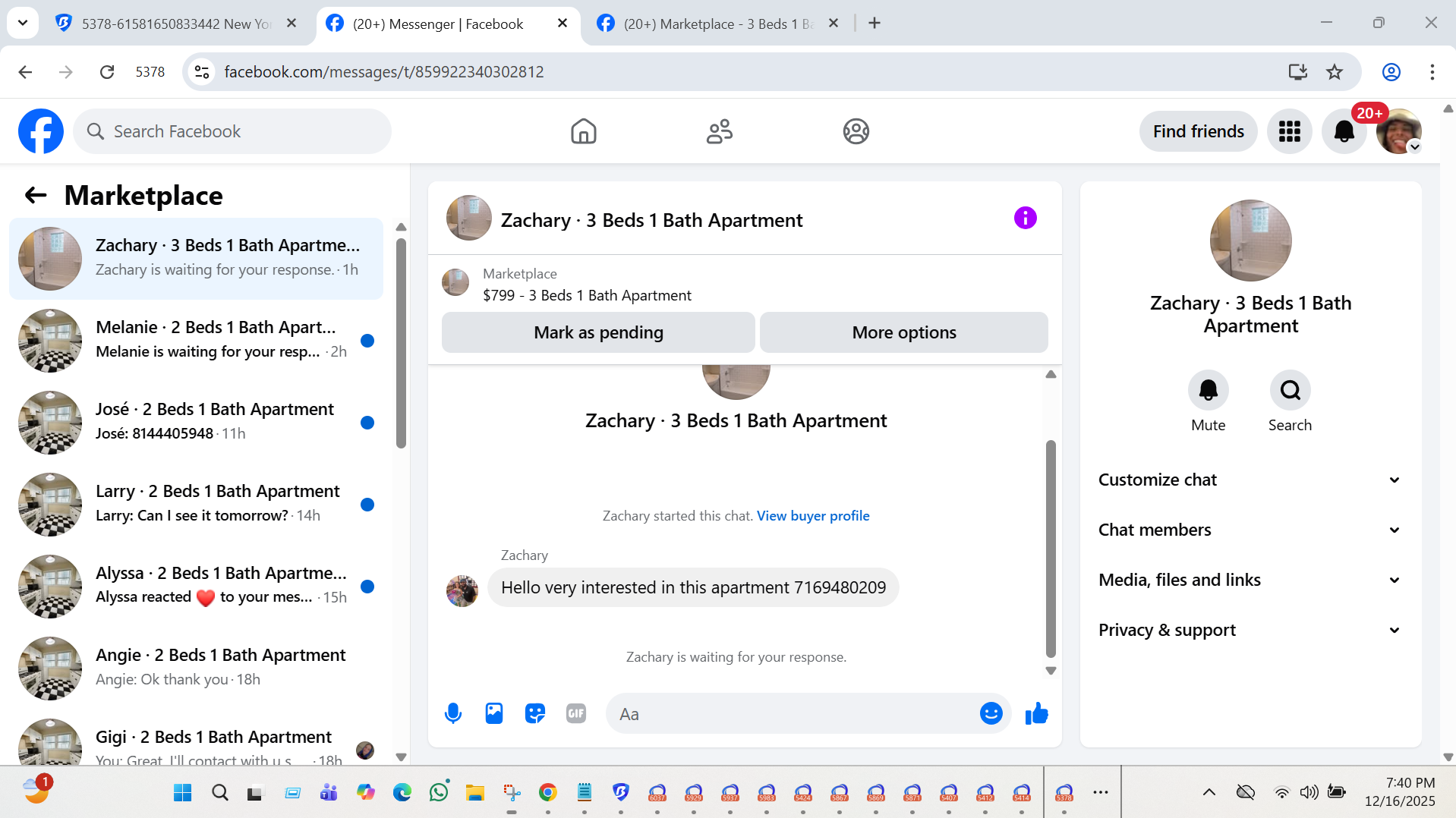
Task: Expand the Customize chat section
Action: pyautogui.click(x=1250, y=480)
